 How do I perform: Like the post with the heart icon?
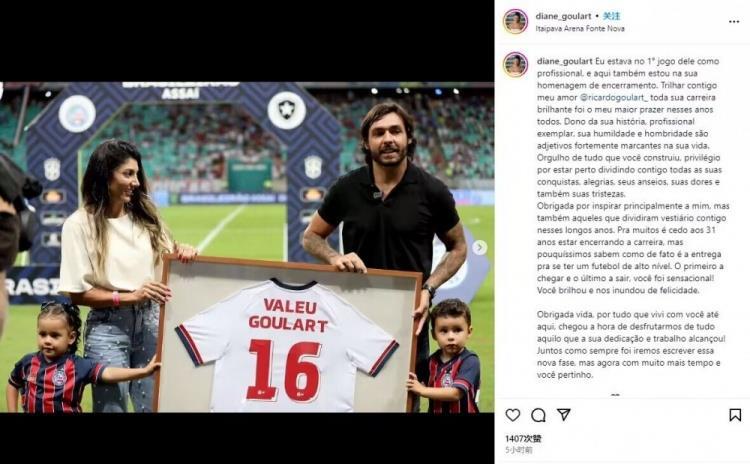point(513,415)
